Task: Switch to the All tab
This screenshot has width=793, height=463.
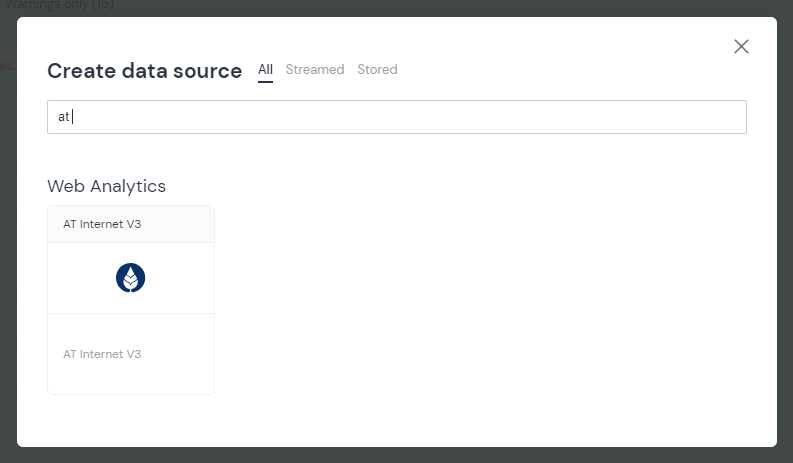Action: (265, 69)
